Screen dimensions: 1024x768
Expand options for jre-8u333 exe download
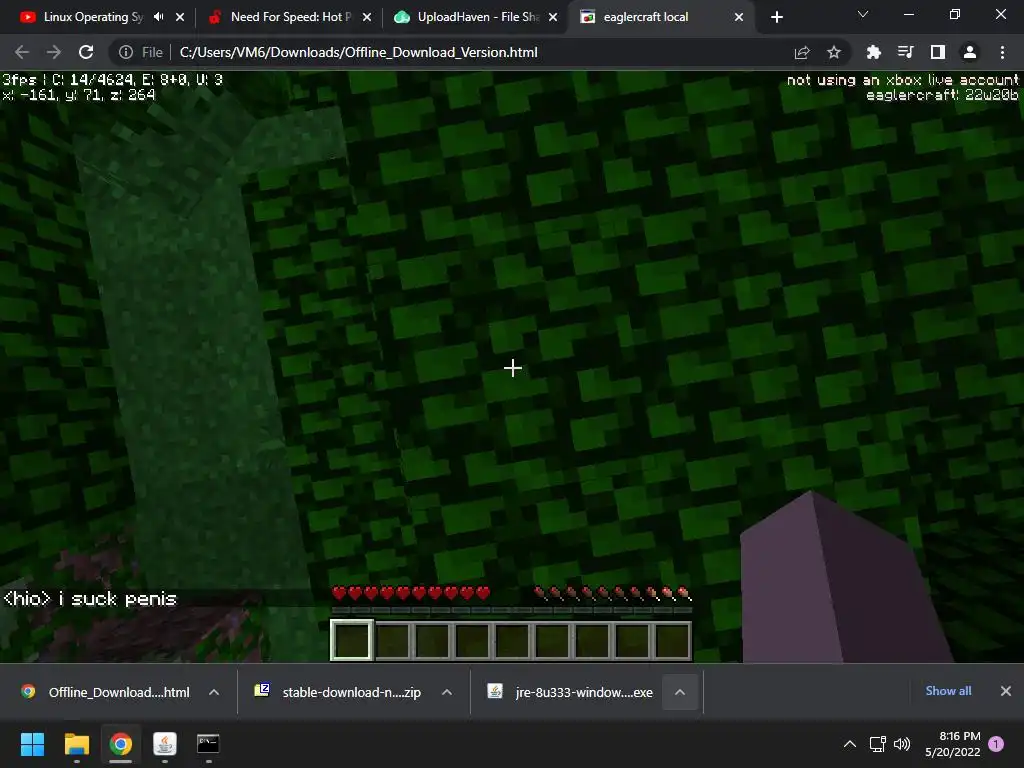click(x=680, y=692)
